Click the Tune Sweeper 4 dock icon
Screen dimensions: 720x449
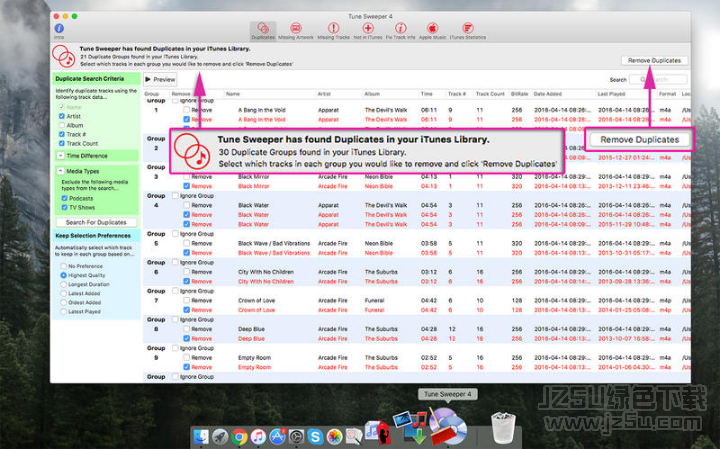tap(447, 426)
